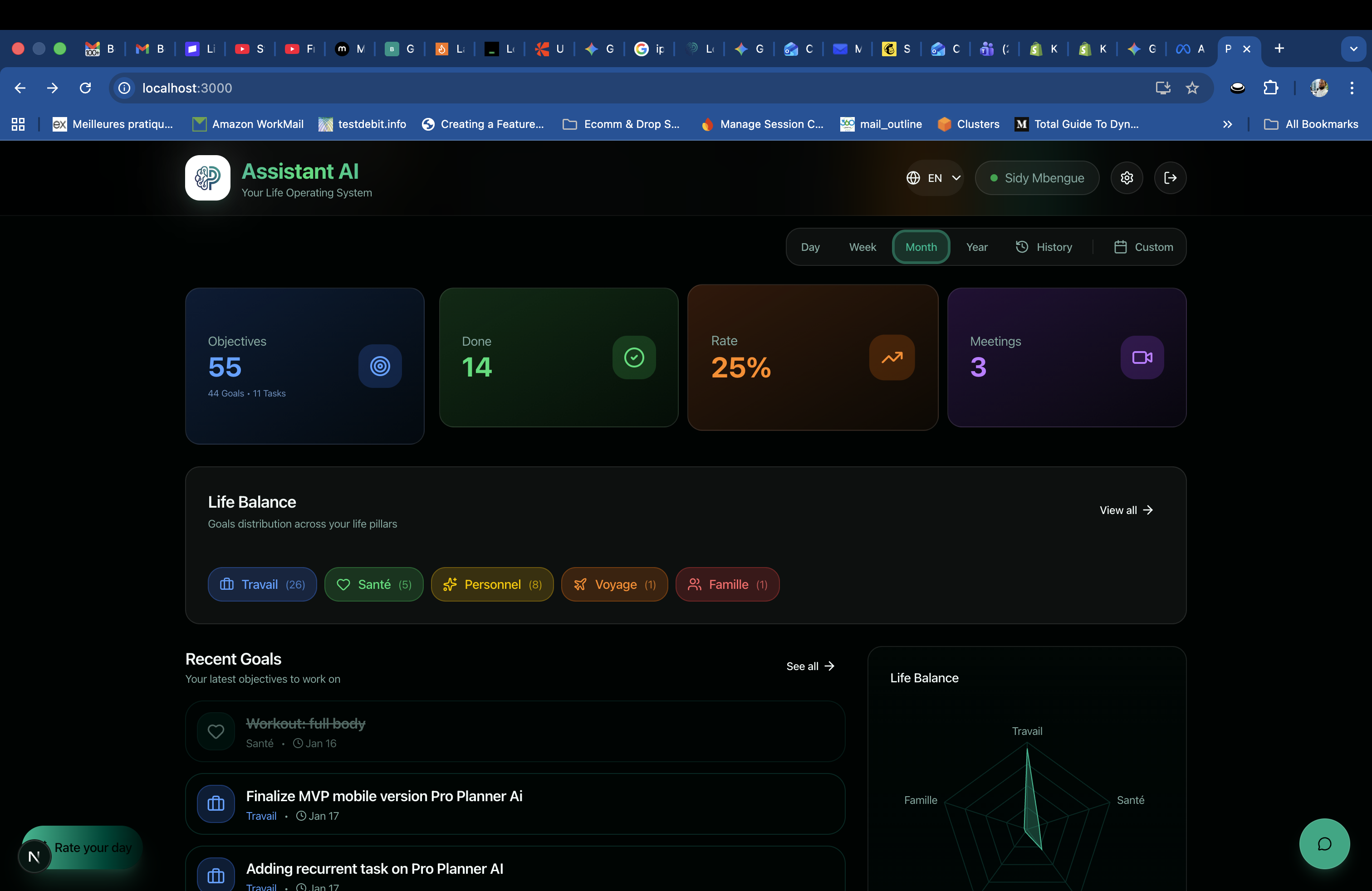Click the Done checkmark icon

(633, 357)
